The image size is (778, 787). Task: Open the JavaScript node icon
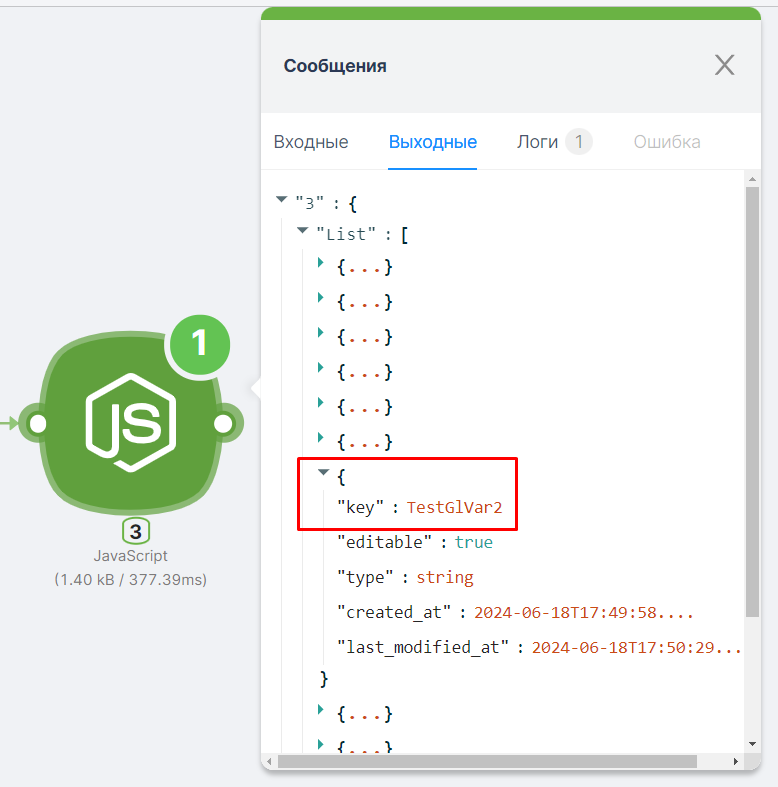tap(131, 423)
